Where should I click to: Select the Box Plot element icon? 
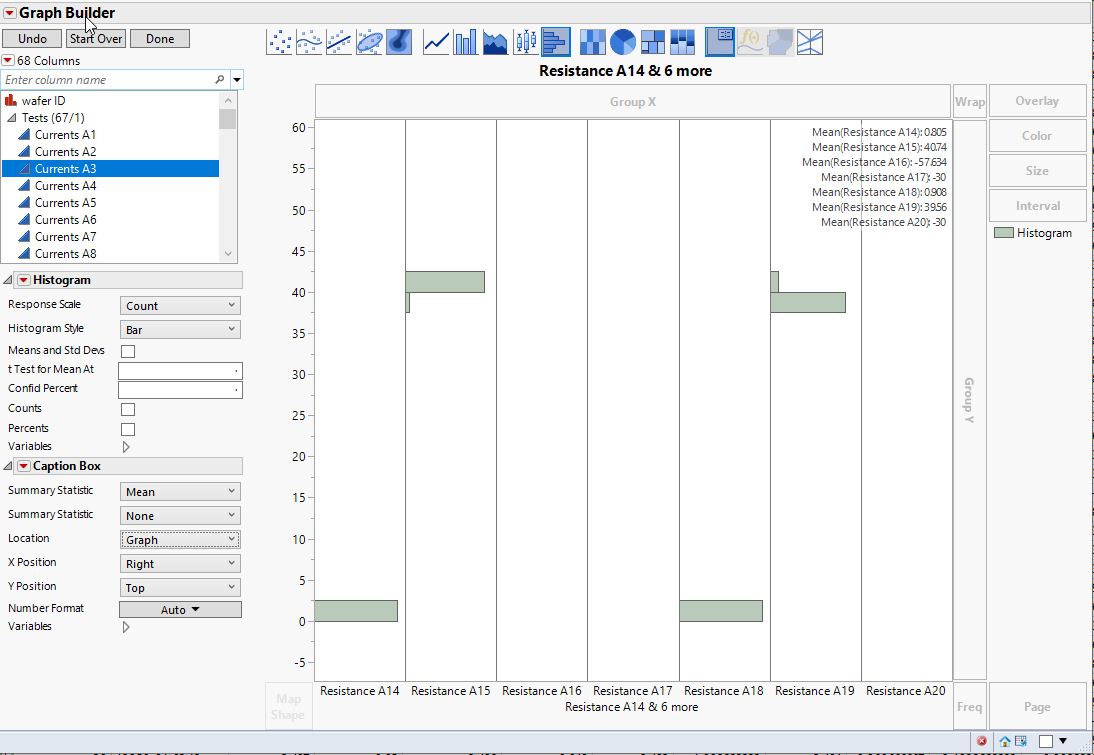pyautogui.click(x=525, y=41)
